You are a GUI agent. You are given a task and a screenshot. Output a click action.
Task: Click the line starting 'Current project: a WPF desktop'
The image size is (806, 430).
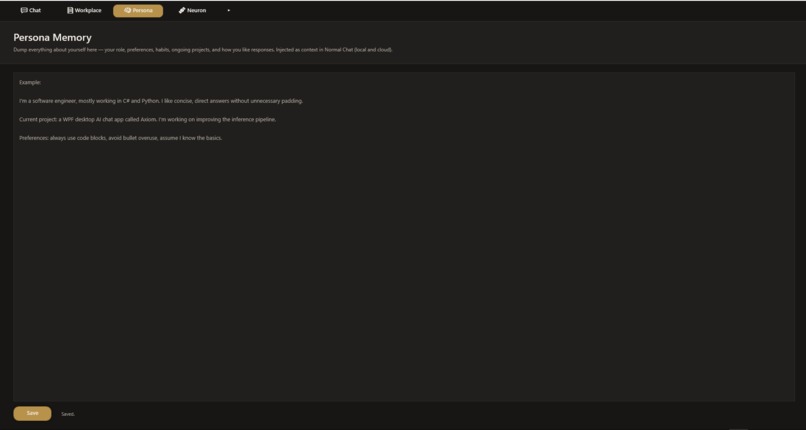pos(148,120)
